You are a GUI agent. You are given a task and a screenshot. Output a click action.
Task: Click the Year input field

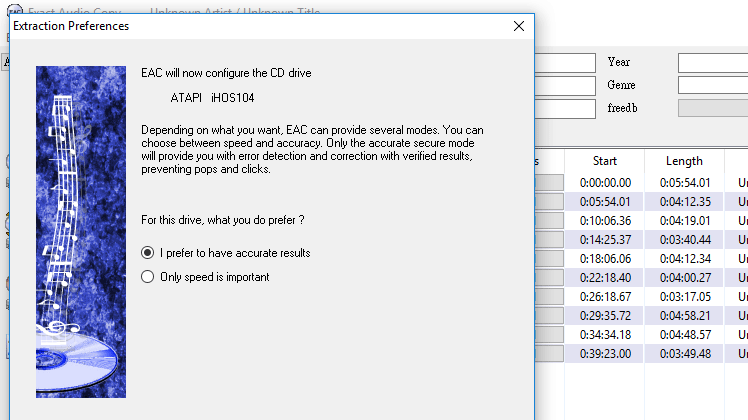click(x=713, y=63)
